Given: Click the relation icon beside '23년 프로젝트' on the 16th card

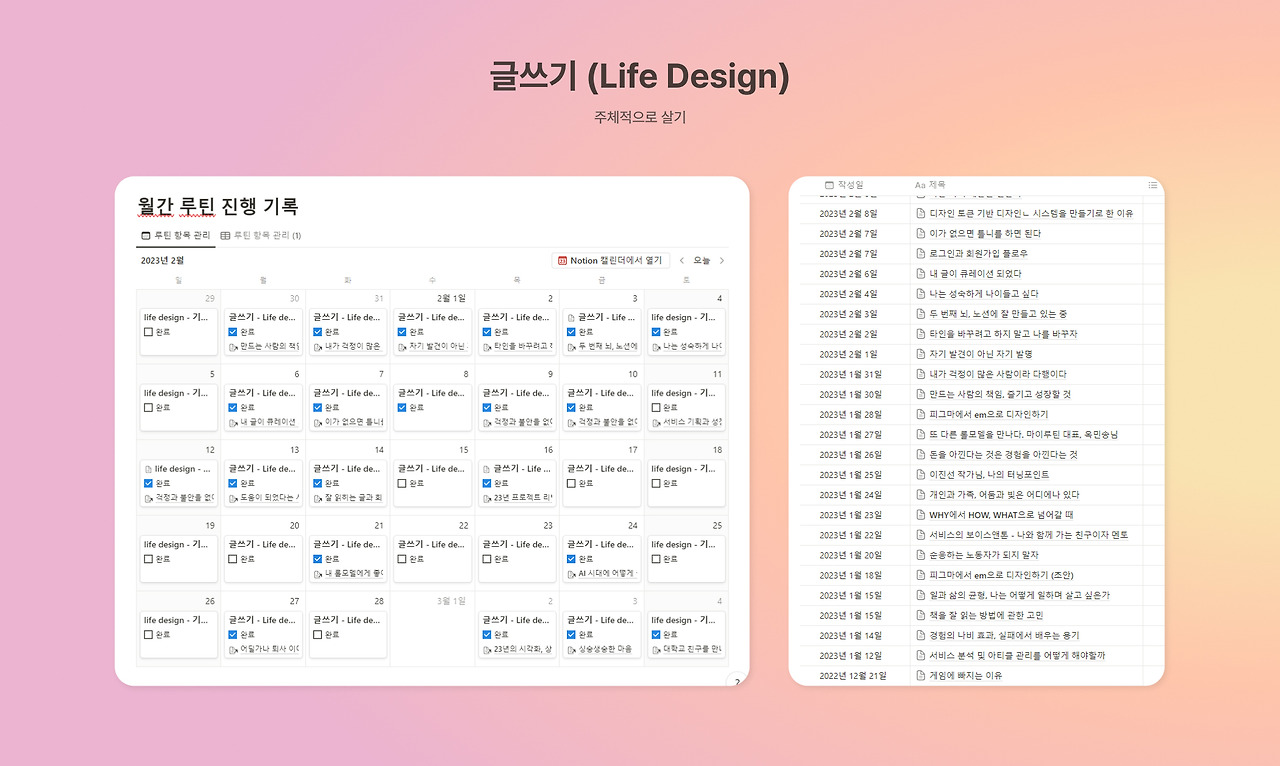Looking at the screenshot, I should point(486,498).
